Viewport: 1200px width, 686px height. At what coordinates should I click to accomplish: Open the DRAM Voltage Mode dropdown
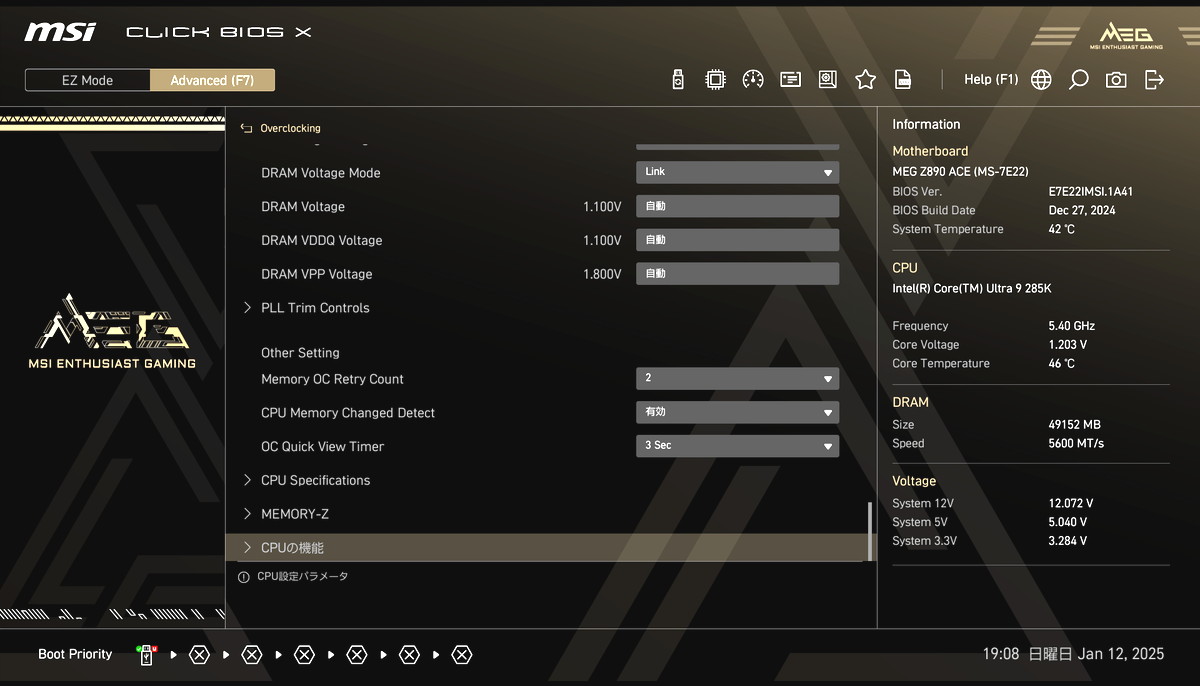click(738, 172)
